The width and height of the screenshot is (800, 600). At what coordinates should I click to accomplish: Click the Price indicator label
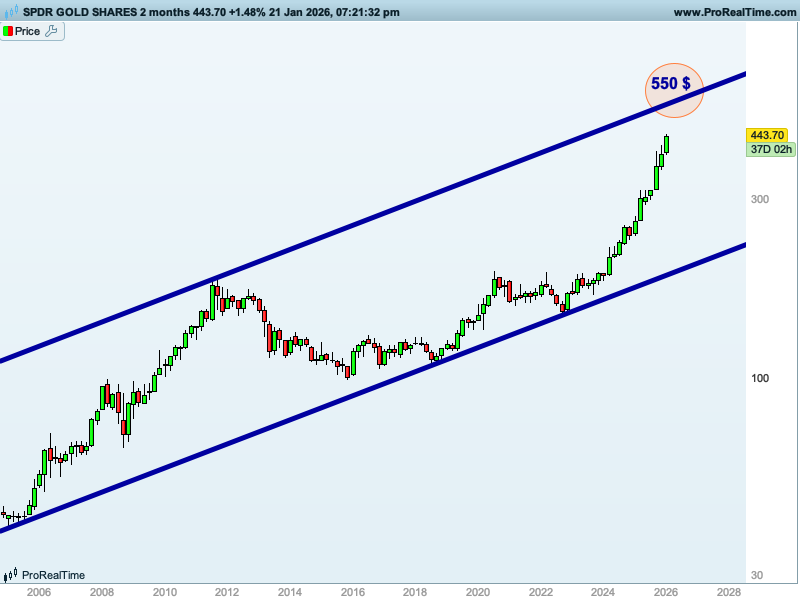[28, 31]
